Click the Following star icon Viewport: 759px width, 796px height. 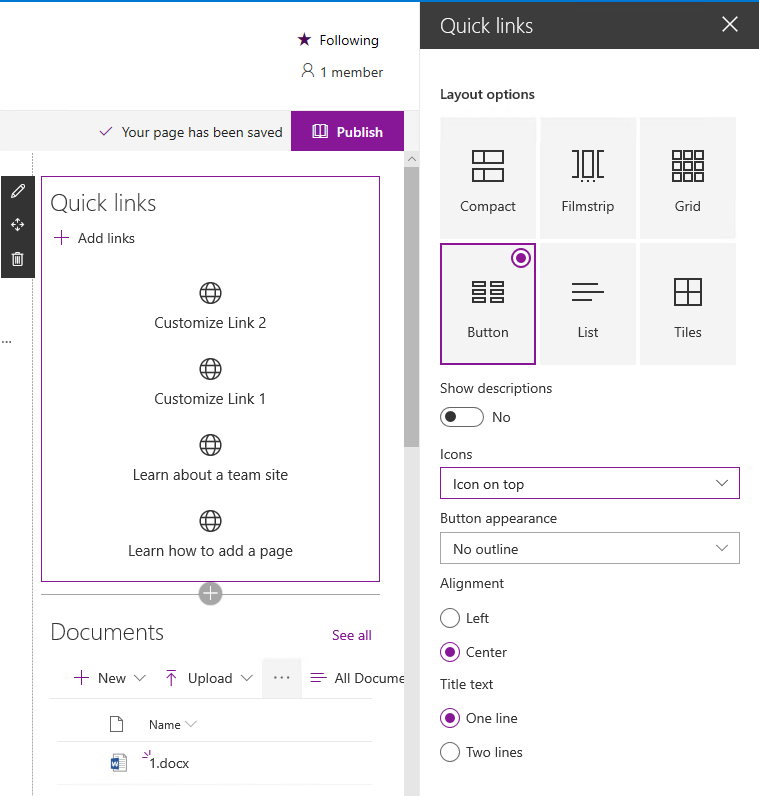[x=304, y=39]
